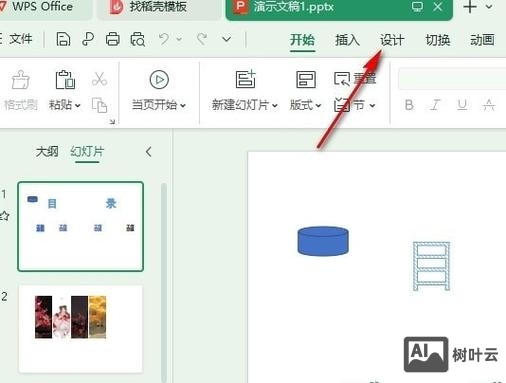
Task: Expand the 新建幻灯片 dropdown
Action: 275,106
